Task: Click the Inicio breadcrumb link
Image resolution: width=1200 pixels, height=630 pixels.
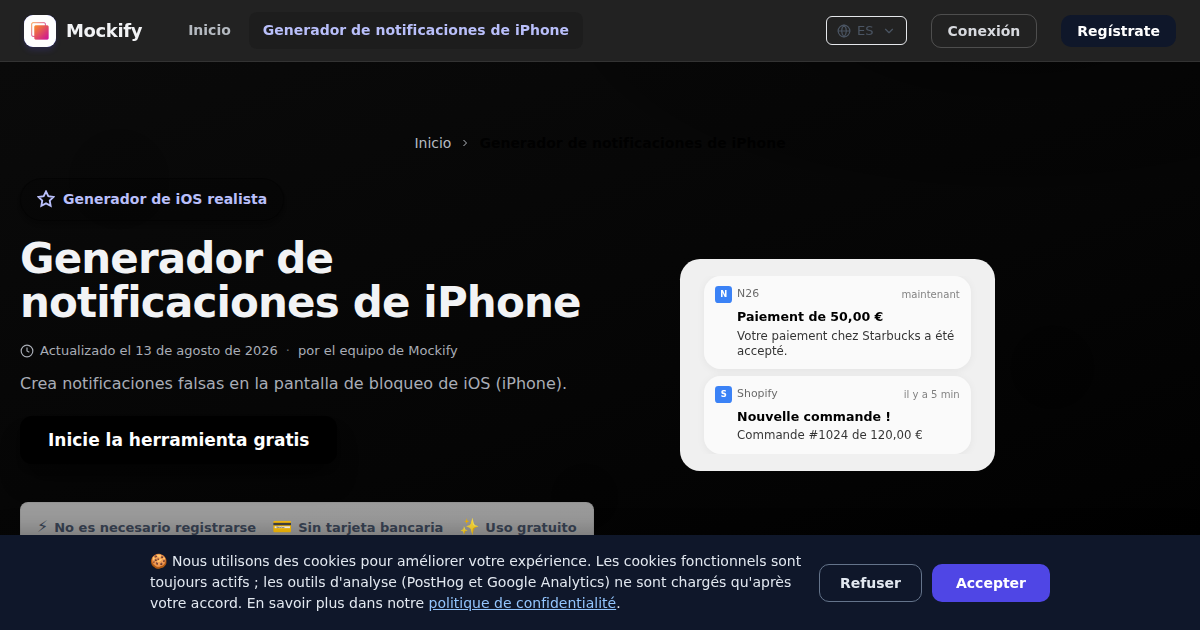Action: pyautogui.click(x=433, y=143)
